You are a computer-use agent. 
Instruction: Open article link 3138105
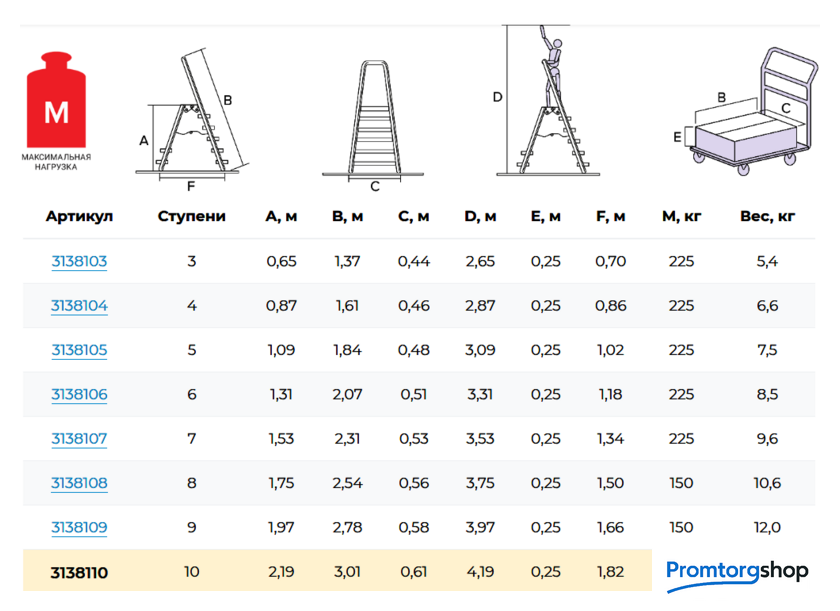pyautogui.click(x=79, y=350)
